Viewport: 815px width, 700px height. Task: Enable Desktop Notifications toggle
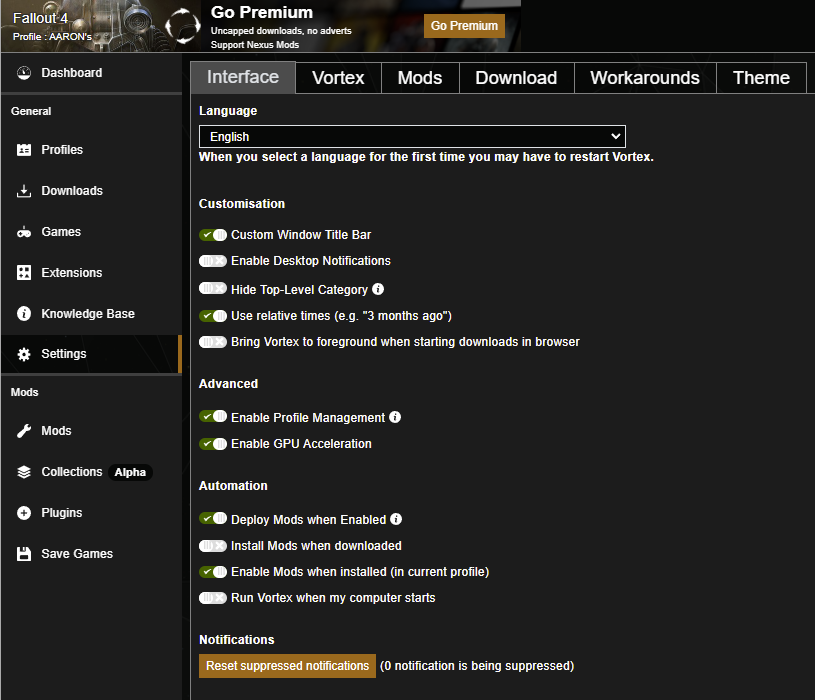pyautogui.click(x=213, y=261)
